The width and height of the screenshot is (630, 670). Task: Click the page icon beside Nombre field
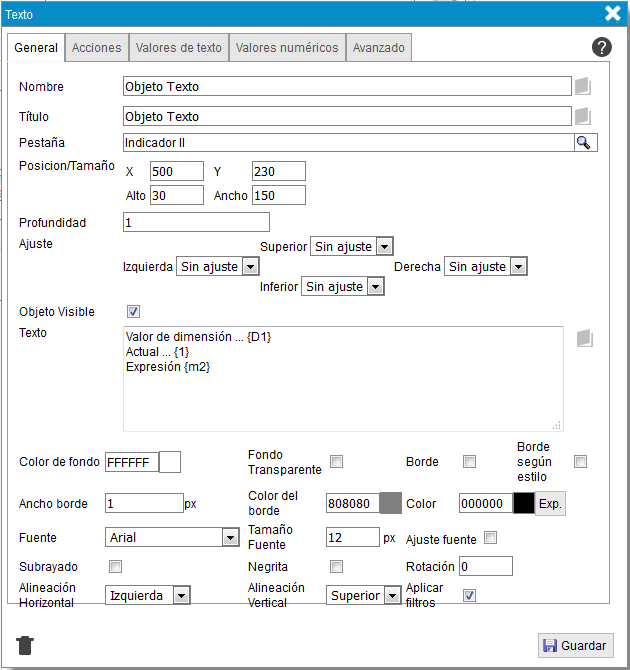click(584, 86)
